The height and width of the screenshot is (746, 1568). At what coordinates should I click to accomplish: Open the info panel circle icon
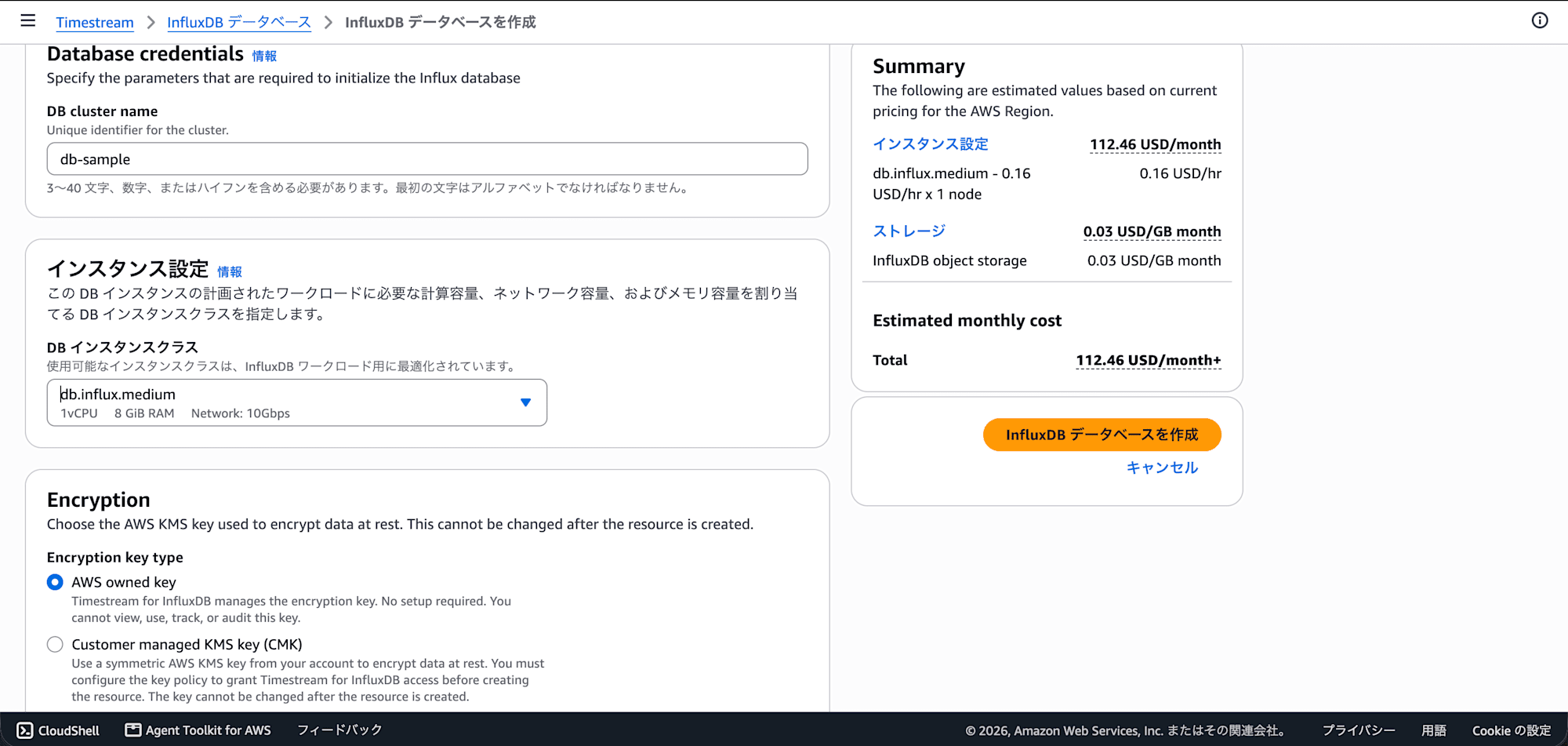pyautogui.click(x=1540, y=21)
